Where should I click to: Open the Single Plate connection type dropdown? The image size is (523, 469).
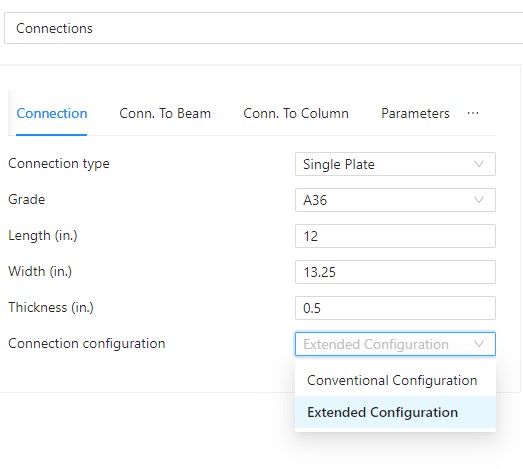click(x=395, y=164)
